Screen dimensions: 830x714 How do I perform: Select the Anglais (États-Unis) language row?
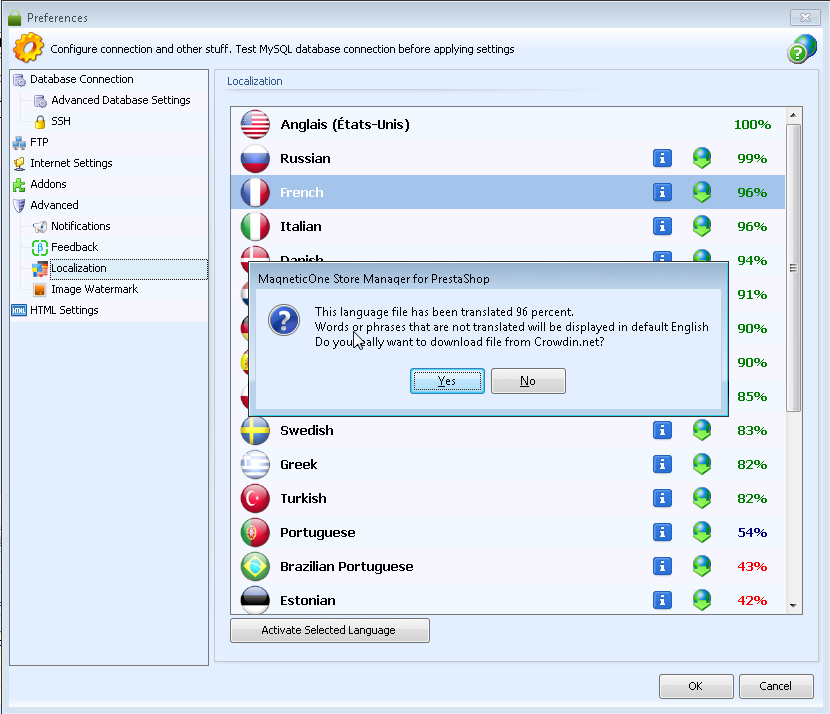coord(508,124)
